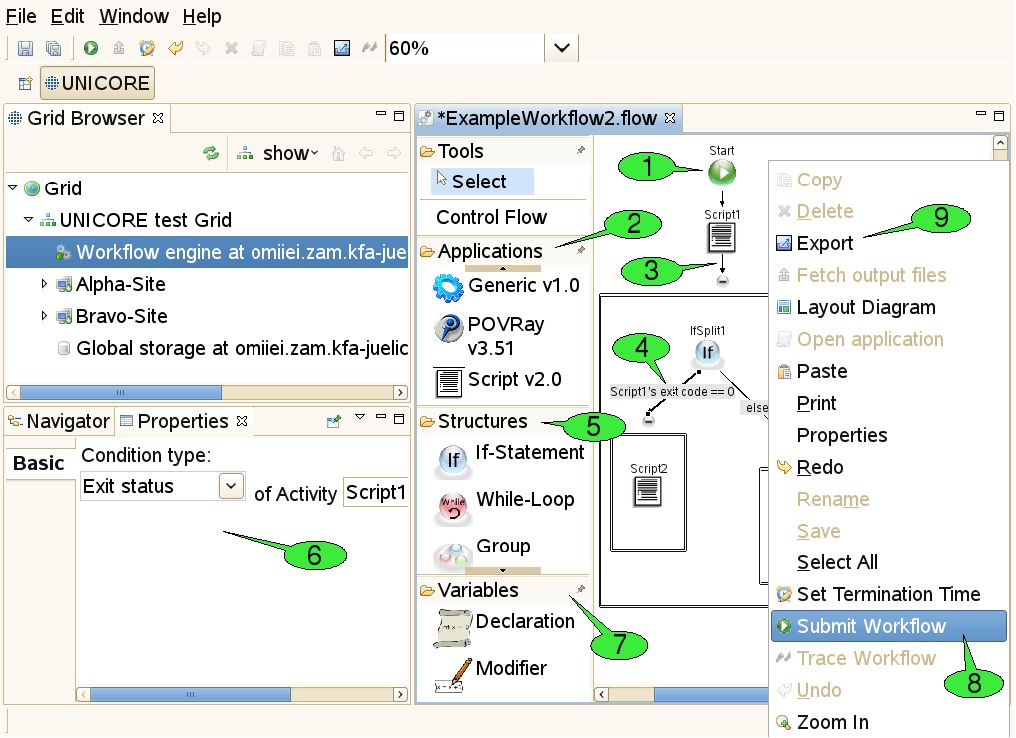This screenshot has height=738, width=1016.
Task: Open the Edit menu
Action: pos(67,16)
